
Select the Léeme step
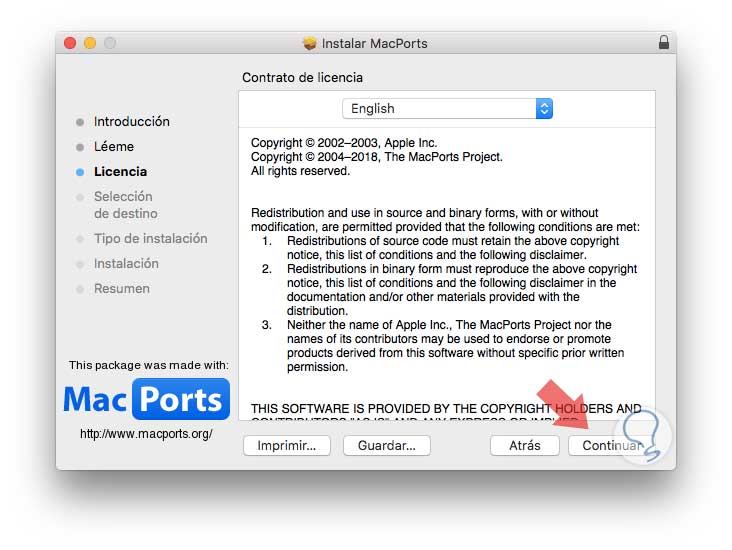point(114,147)
